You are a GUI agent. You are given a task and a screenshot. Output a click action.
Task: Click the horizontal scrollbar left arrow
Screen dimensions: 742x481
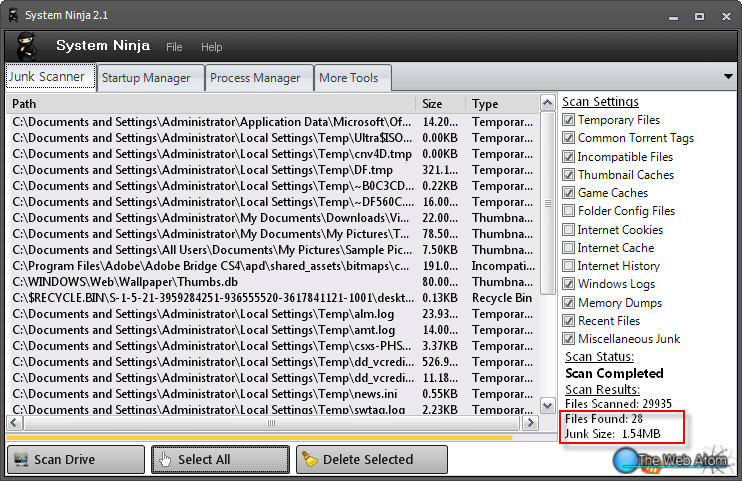14,422
